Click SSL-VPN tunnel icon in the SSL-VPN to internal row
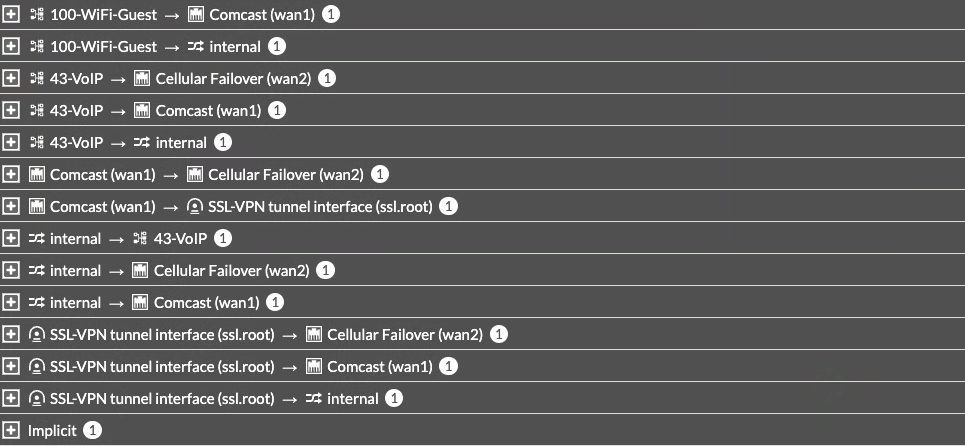 tap(37, 399)
